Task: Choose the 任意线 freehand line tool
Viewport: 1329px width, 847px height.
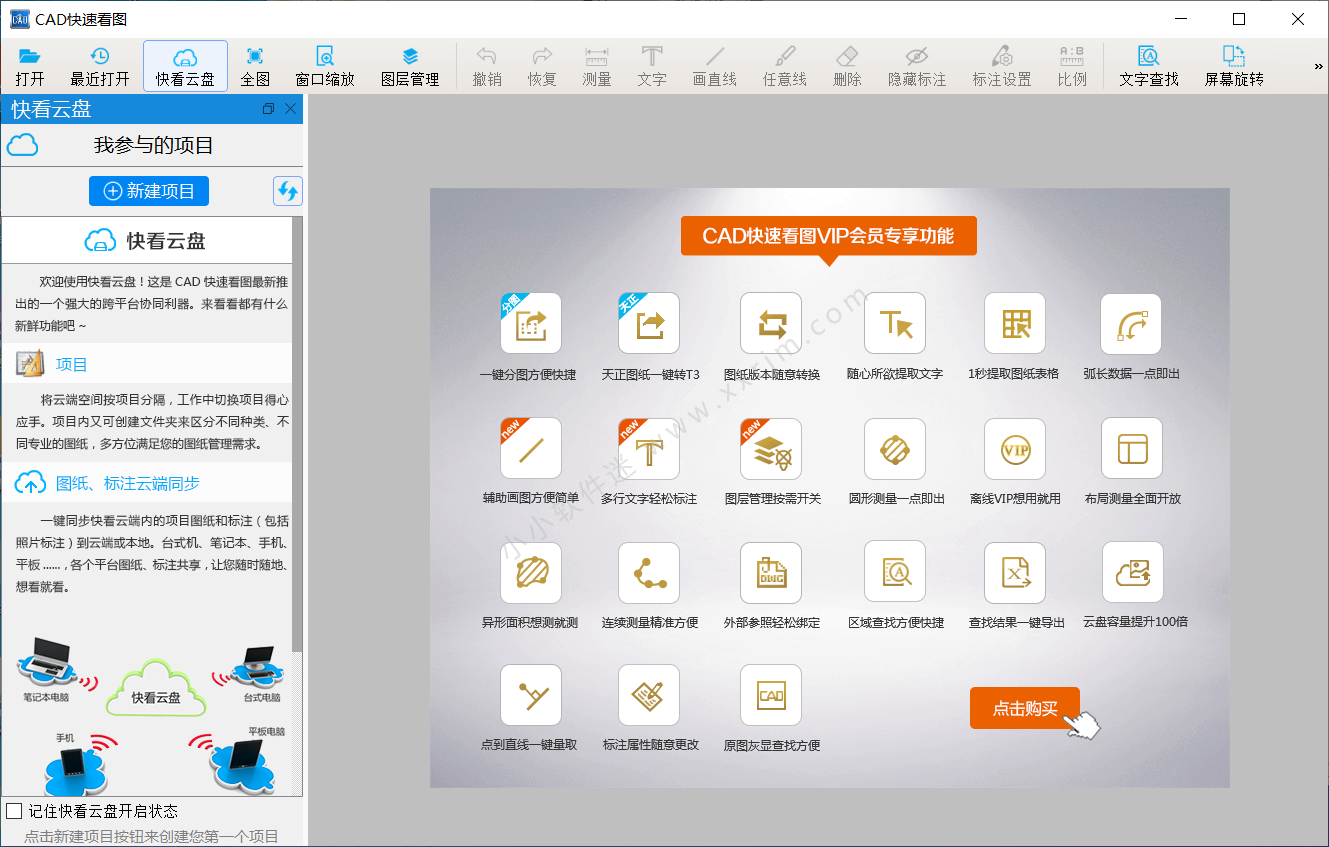Action: pos(785,66)
